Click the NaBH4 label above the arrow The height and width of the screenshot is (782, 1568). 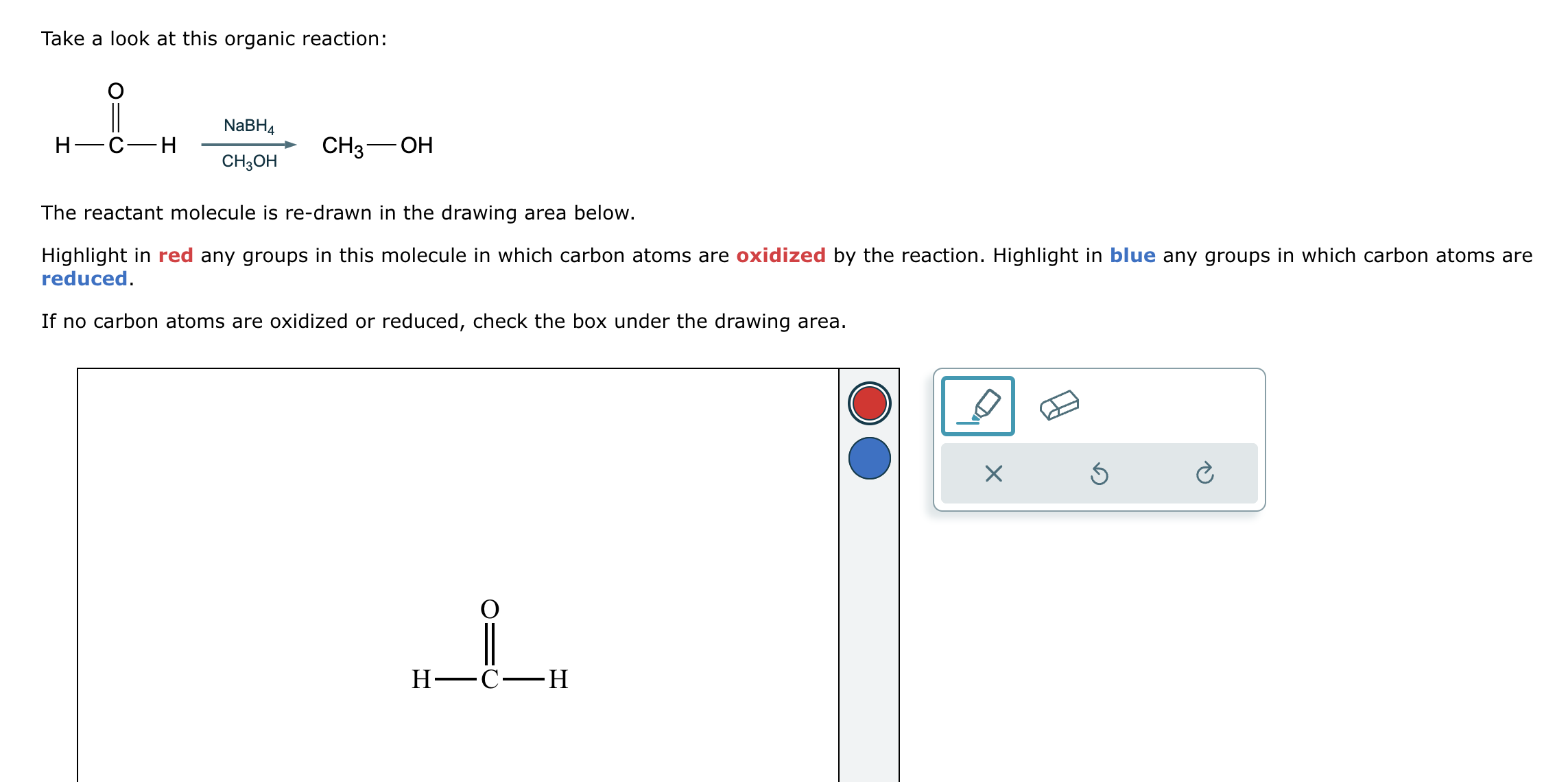click(x=250, y=126)
